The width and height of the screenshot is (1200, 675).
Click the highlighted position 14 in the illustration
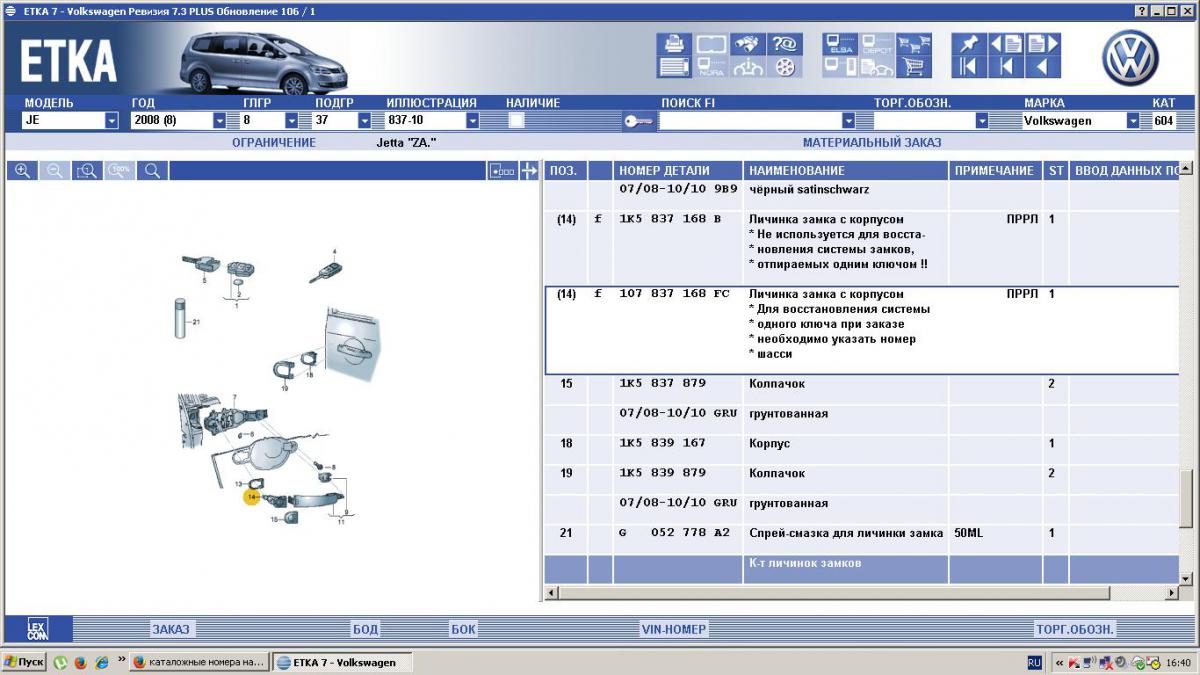[x=252, y=497]
